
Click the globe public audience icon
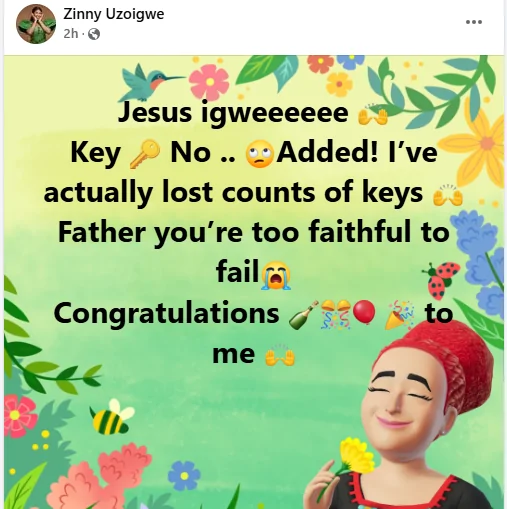(94, 34)
